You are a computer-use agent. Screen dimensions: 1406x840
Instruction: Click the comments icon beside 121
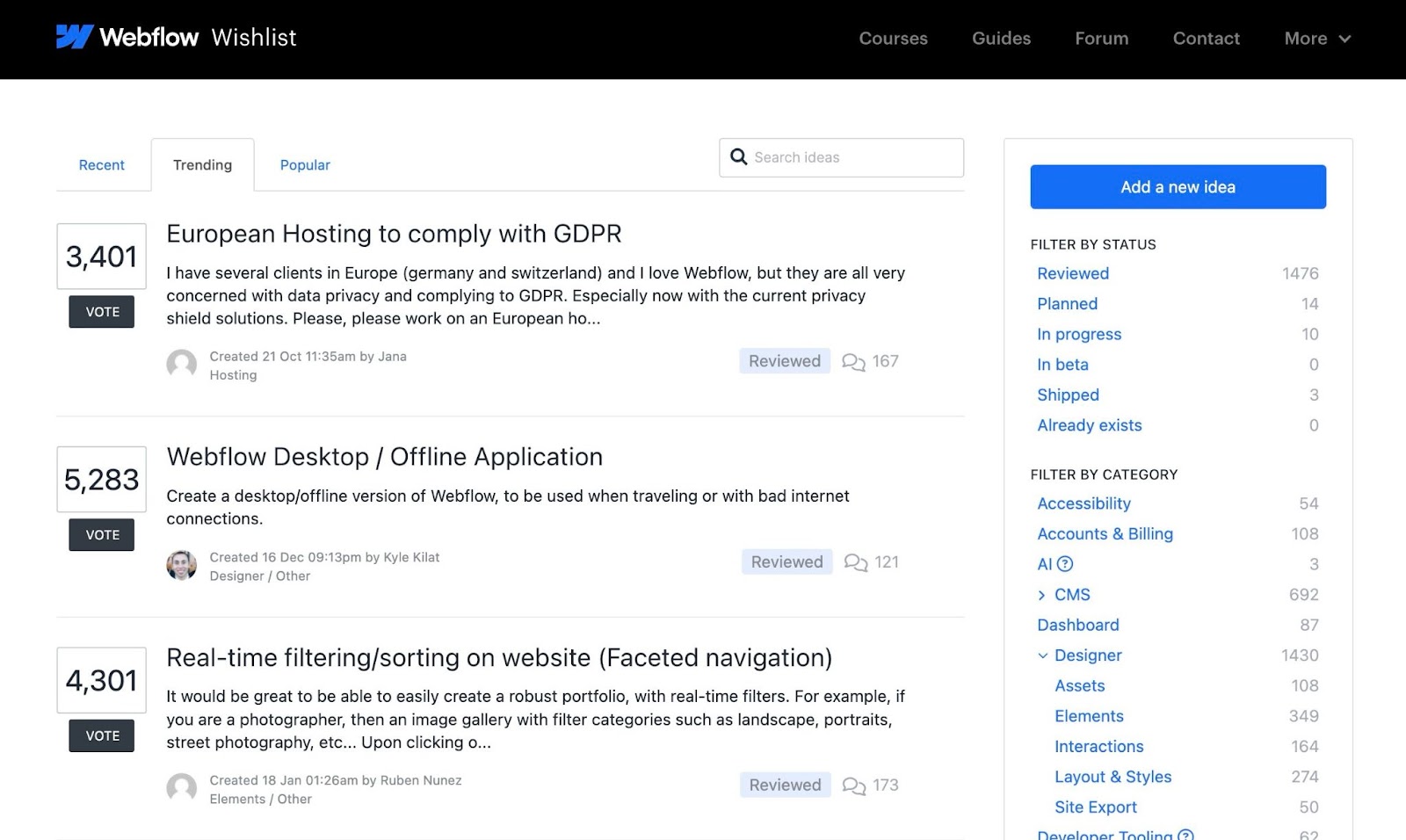tap(856, 562)
